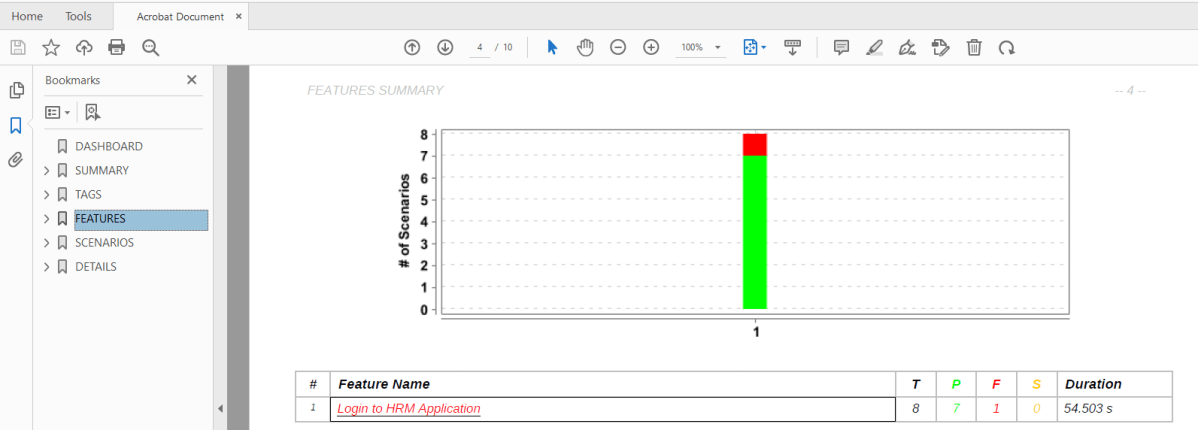Image resolution: width=1198 pixels, height=430 pixels.
Task: Select the Hand pan tool
Action: [x=585, y=47]
